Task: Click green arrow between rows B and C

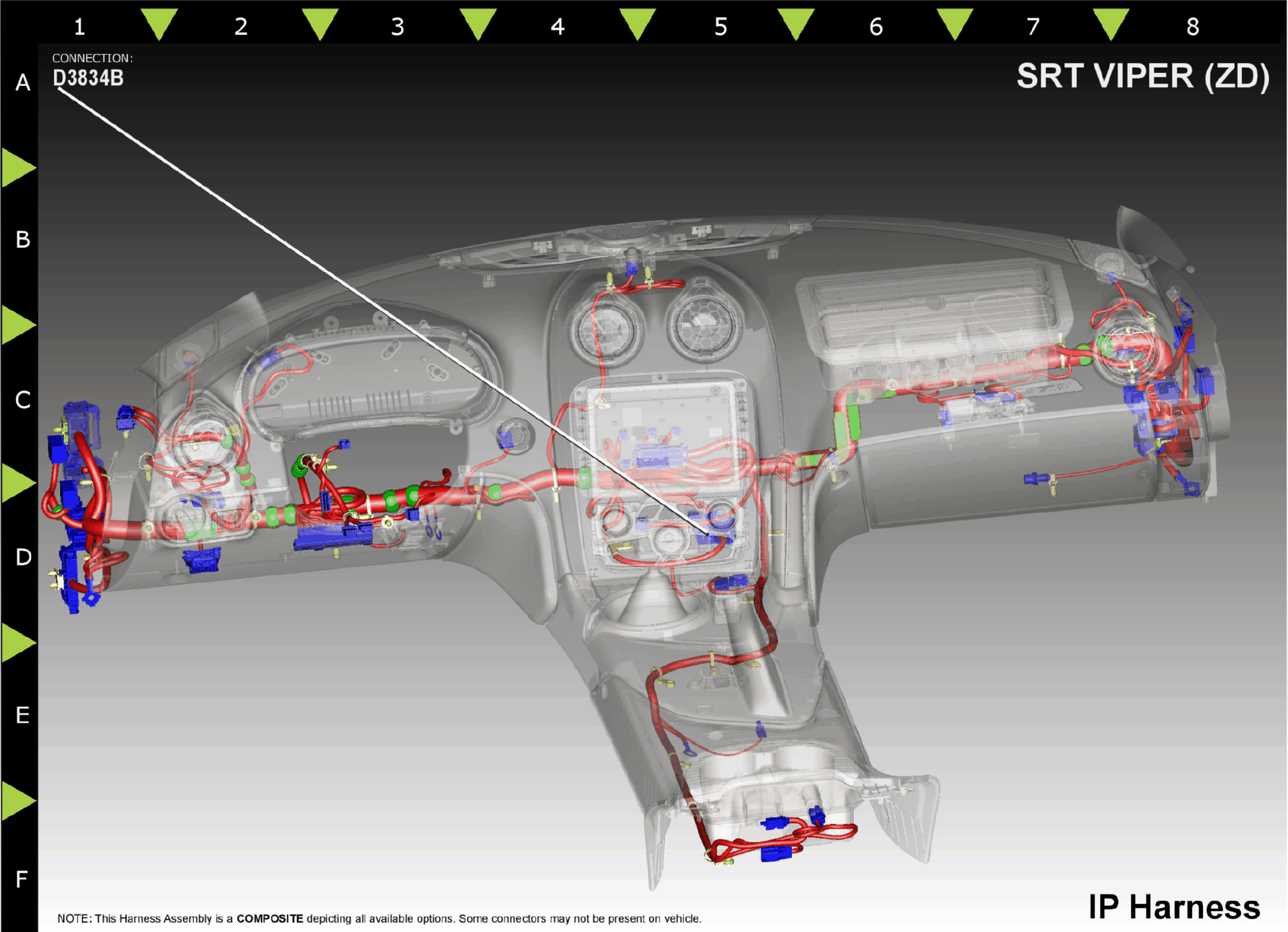Action: 18,325
